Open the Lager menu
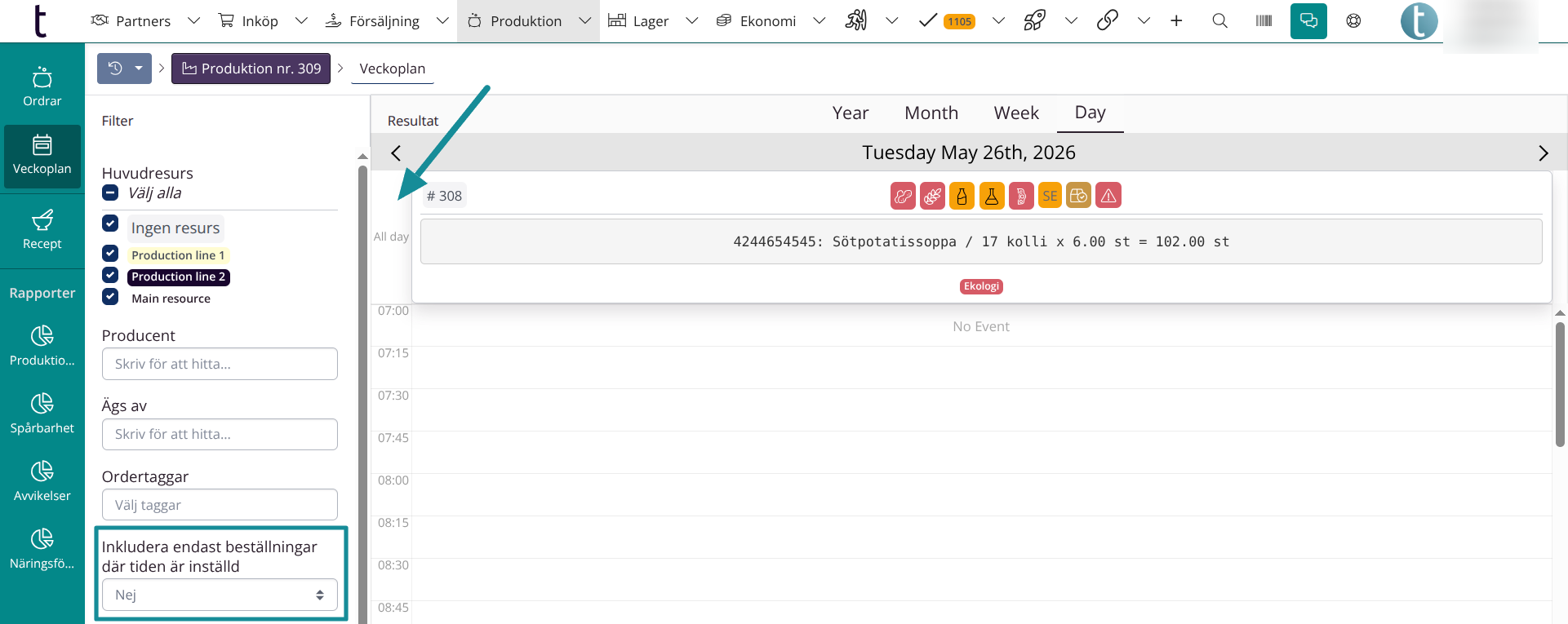This screenshot has height=624, width=1568. [x=638, y=20]
